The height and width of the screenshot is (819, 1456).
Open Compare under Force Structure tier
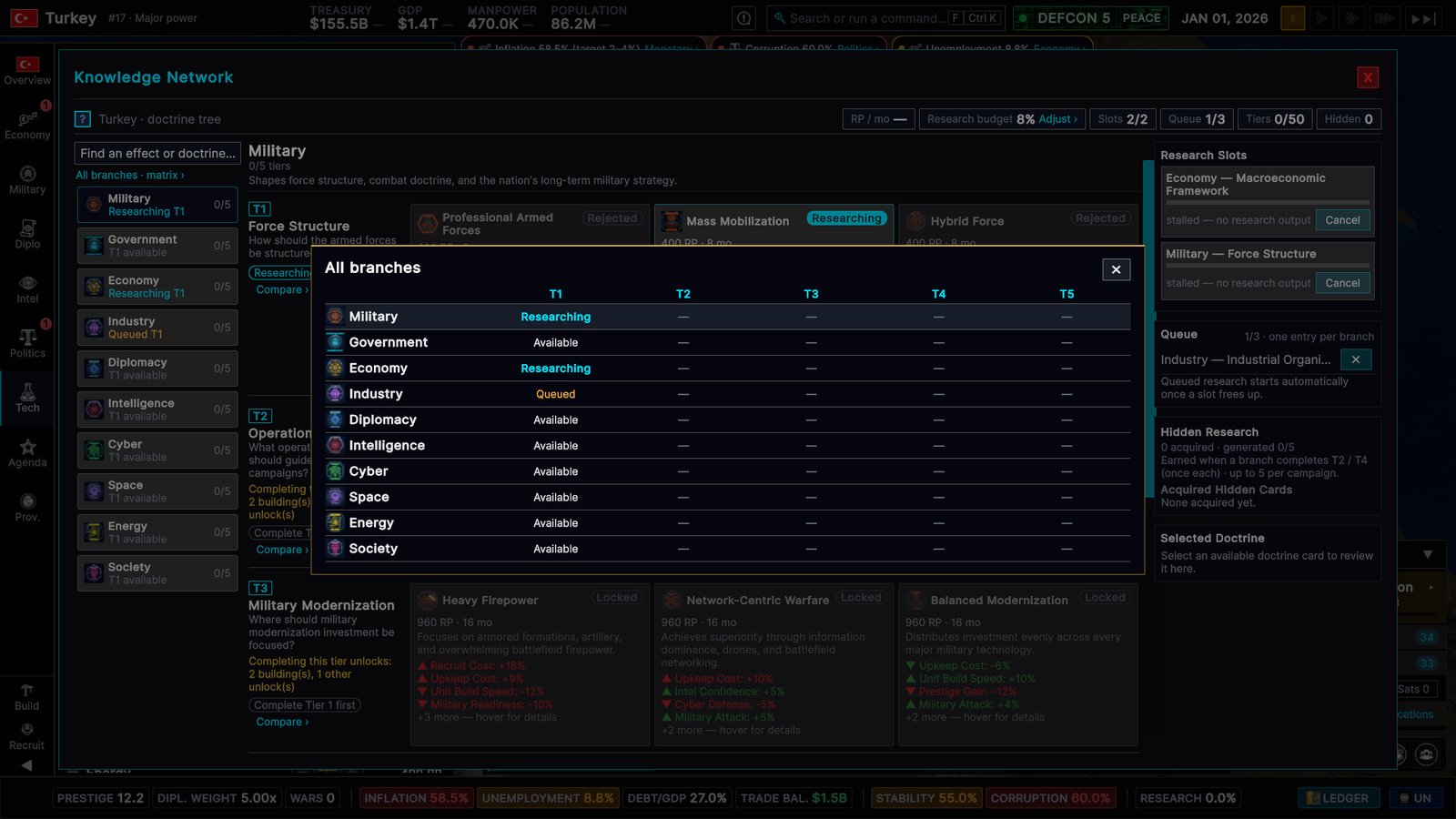click(282, 289)
